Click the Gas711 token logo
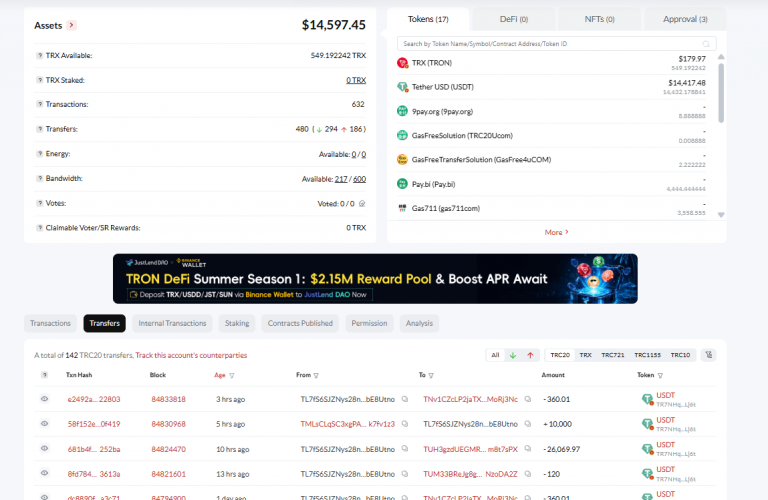The image size is (768, 500). pyautogui.click(x=402, y=208)
